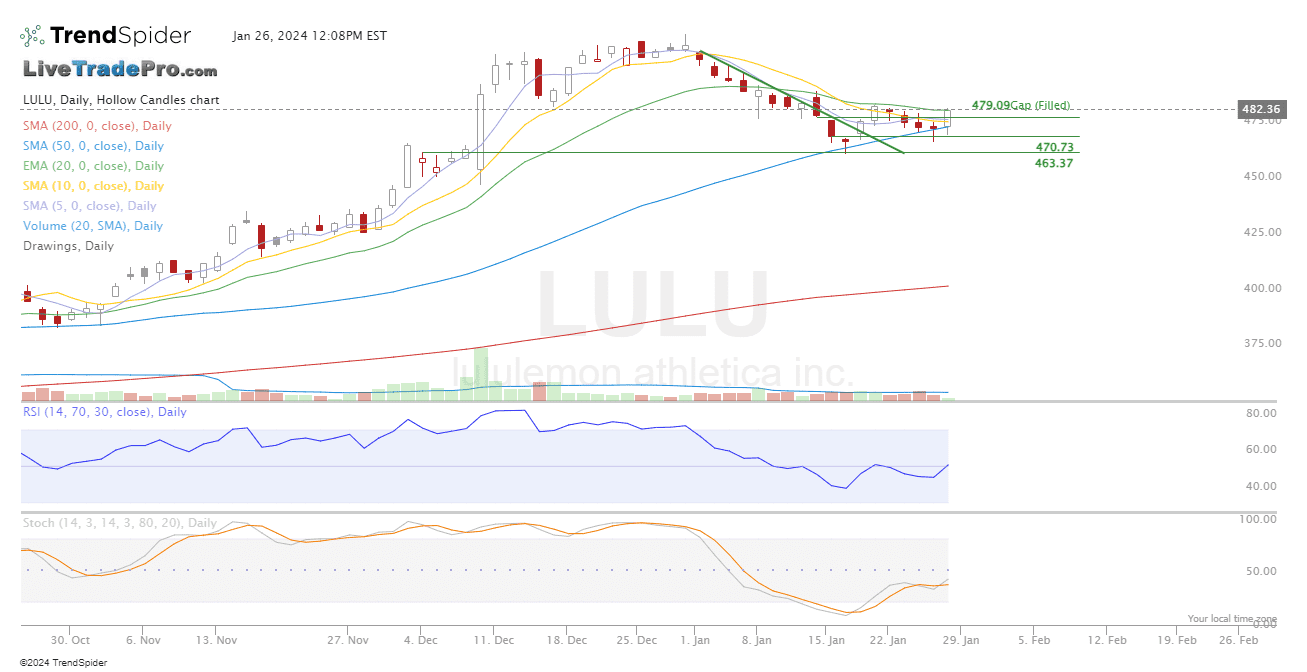
Task: Click the 479.09 Gap (Filled) annotation
Action: click(x=1021, y=105)
